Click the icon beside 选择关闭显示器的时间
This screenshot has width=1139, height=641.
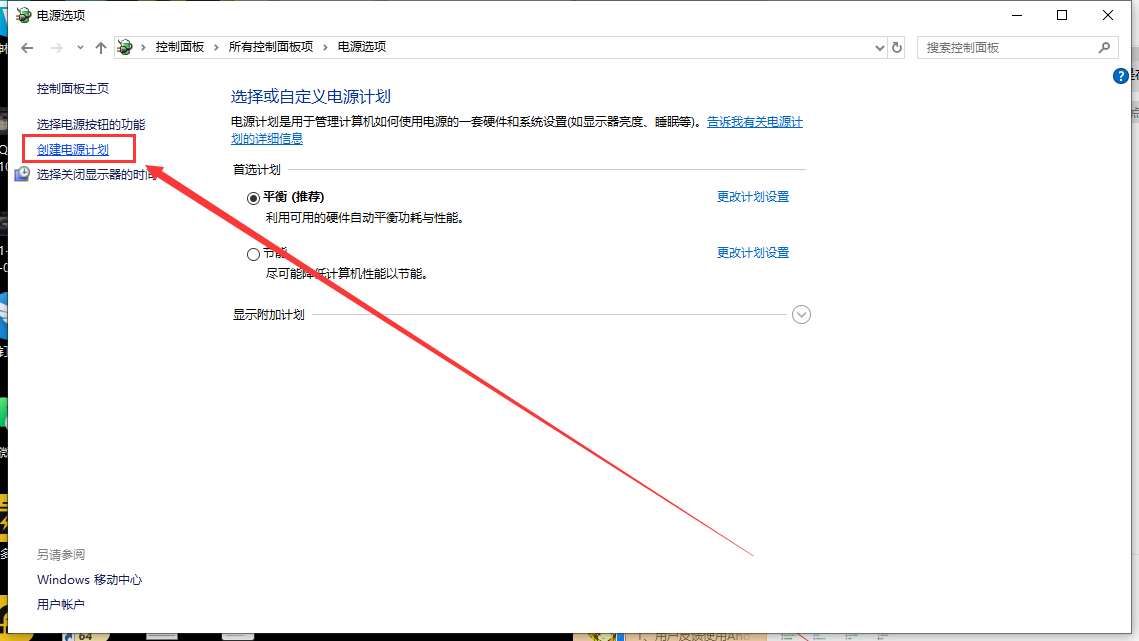tap(22, 174)
